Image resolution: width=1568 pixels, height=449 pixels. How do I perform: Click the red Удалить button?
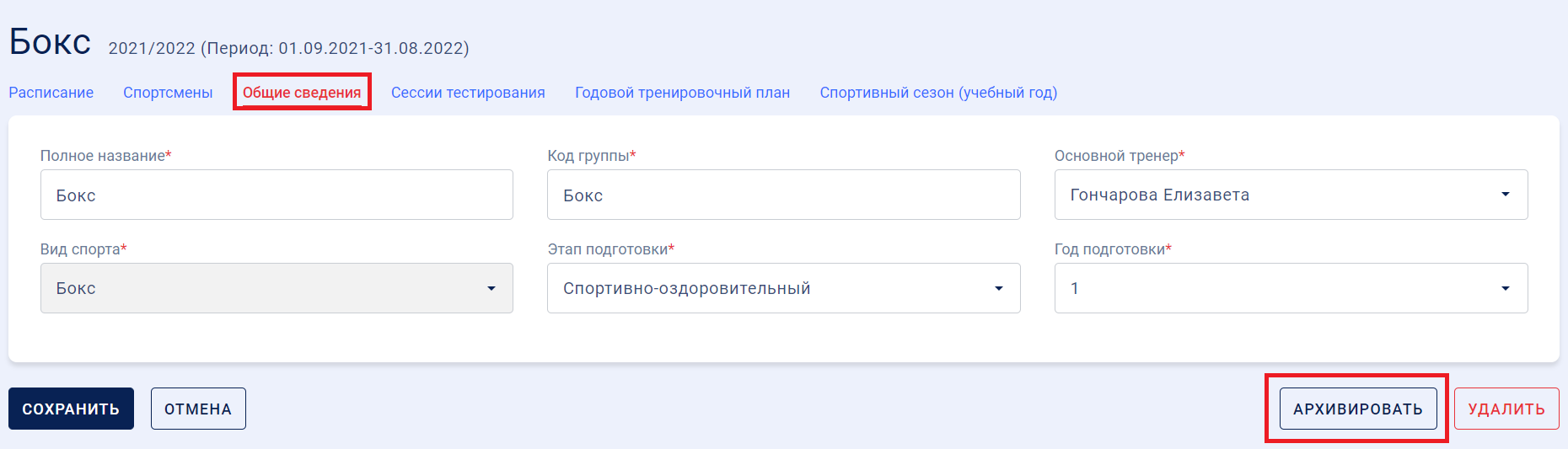point(1506,409)
